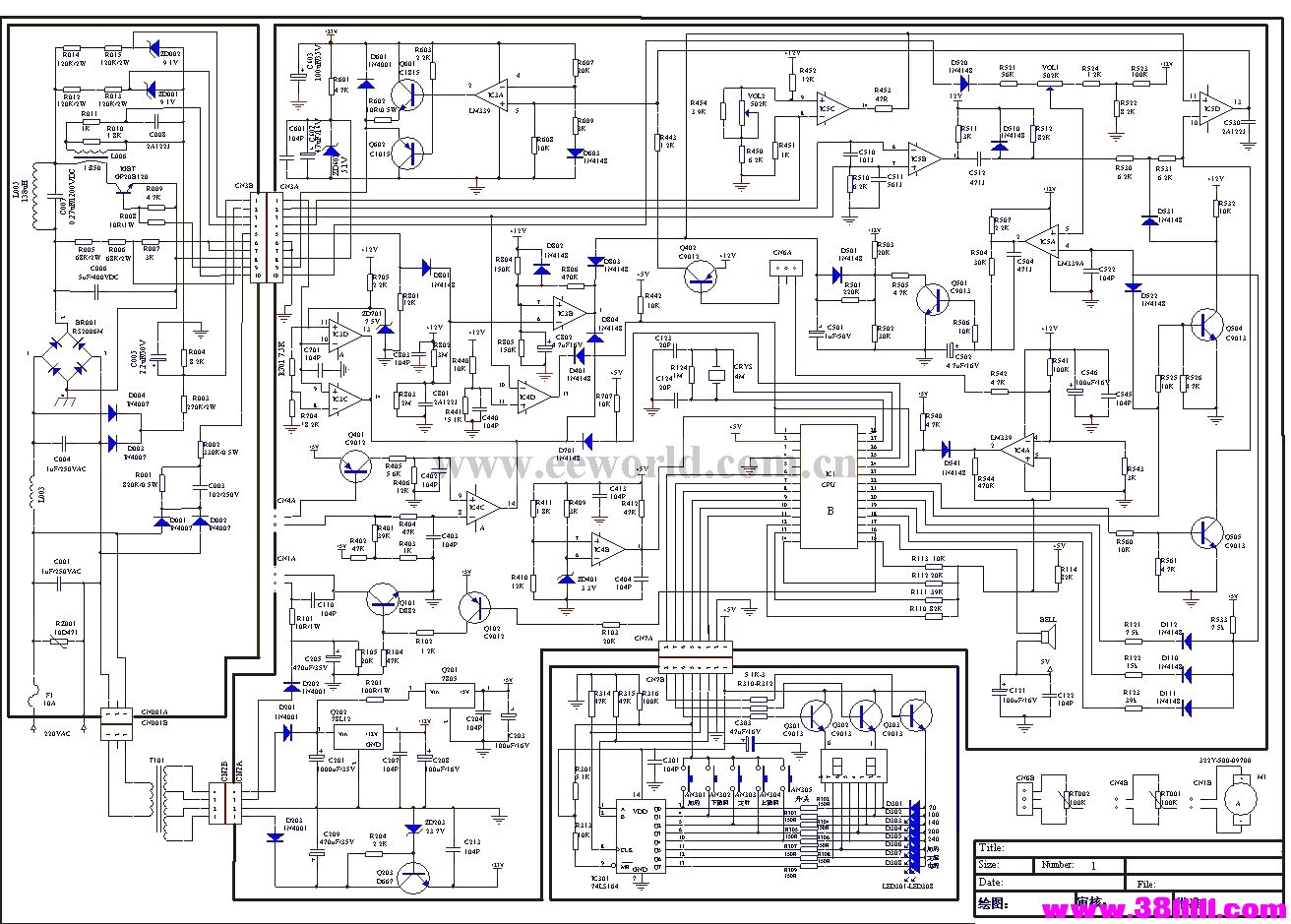The image size is (1291, 924).
Task: Select the IC4A LM339 comparator
Action: [x=1017, y=451]
